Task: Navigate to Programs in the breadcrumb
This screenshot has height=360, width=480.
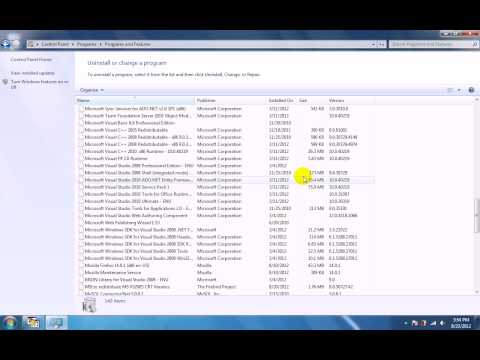Action: click(86, 44)
